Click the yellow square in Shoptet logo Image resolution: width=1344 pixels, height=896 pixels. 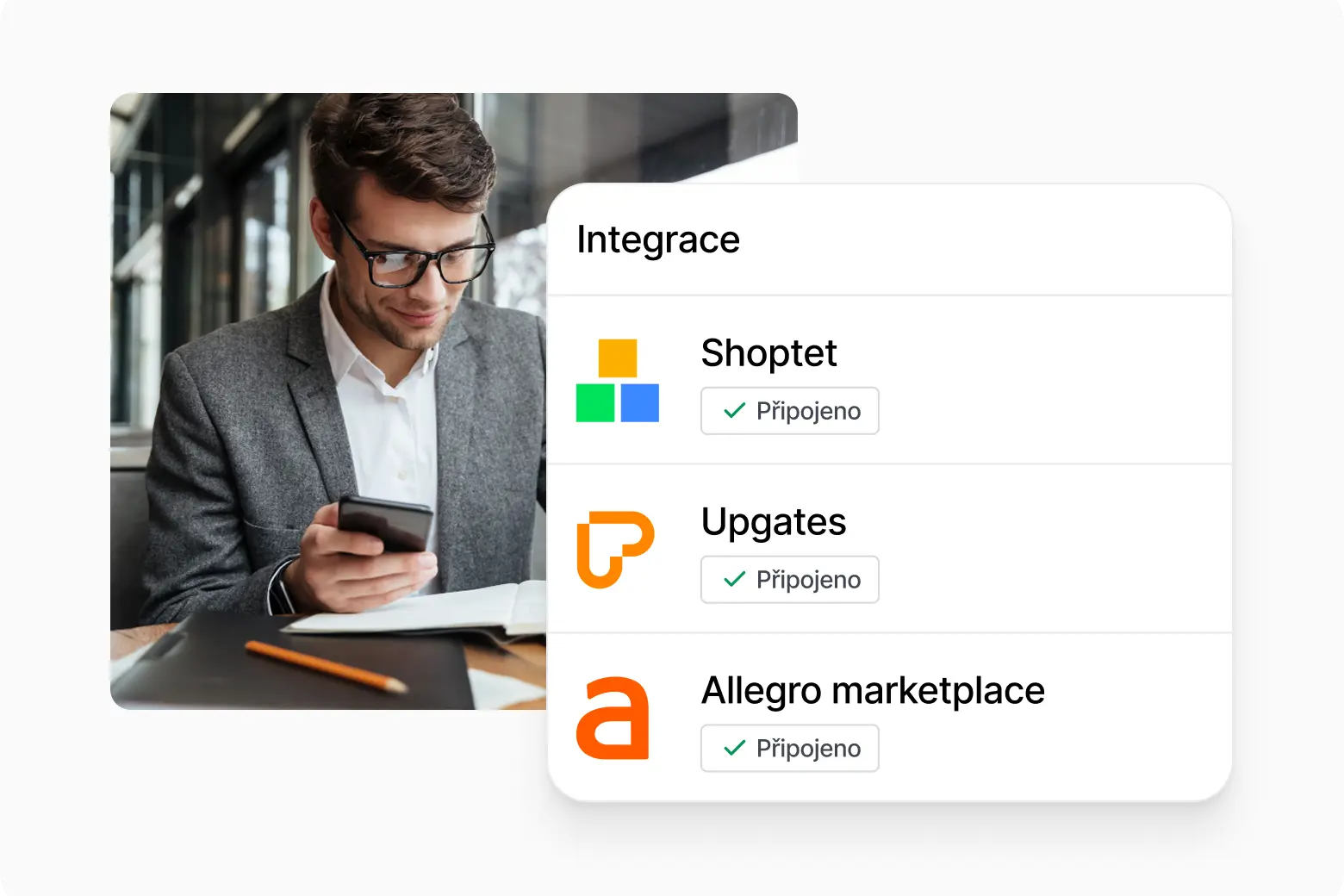tap(618, 358)
